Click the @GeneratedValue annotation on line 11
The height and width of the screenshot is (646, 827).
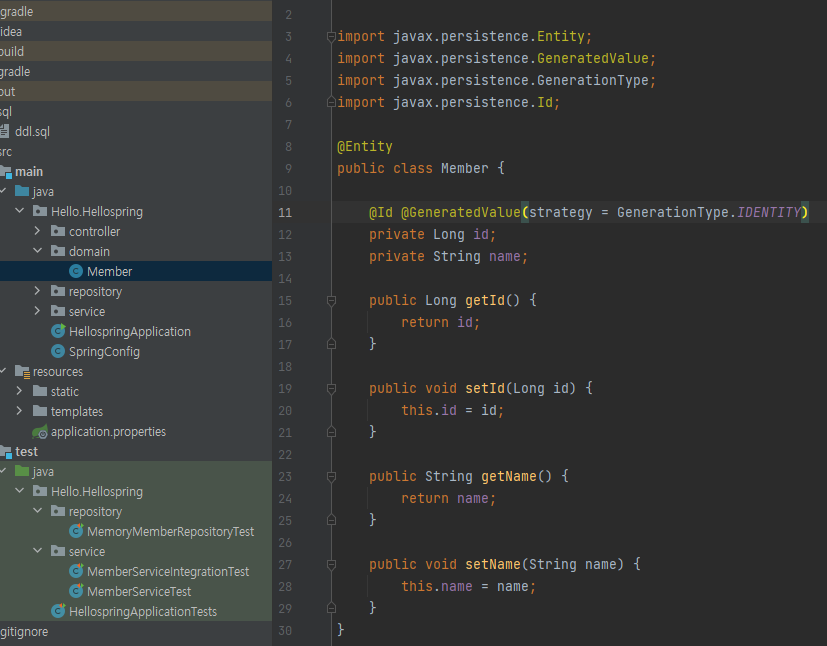pyautogui.click(x=461, y=212)
